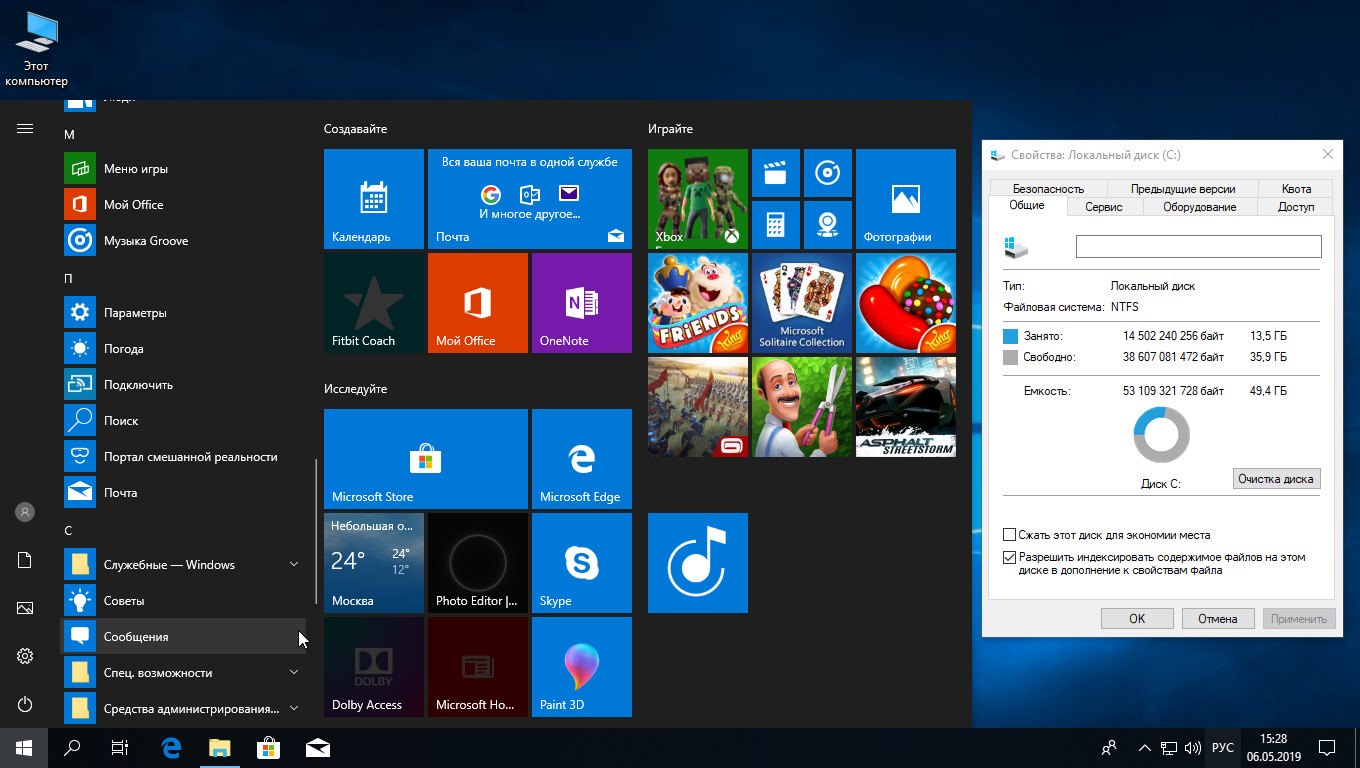
Task: Open taskbar Search magnifier
Action: [x=72, y=747]
